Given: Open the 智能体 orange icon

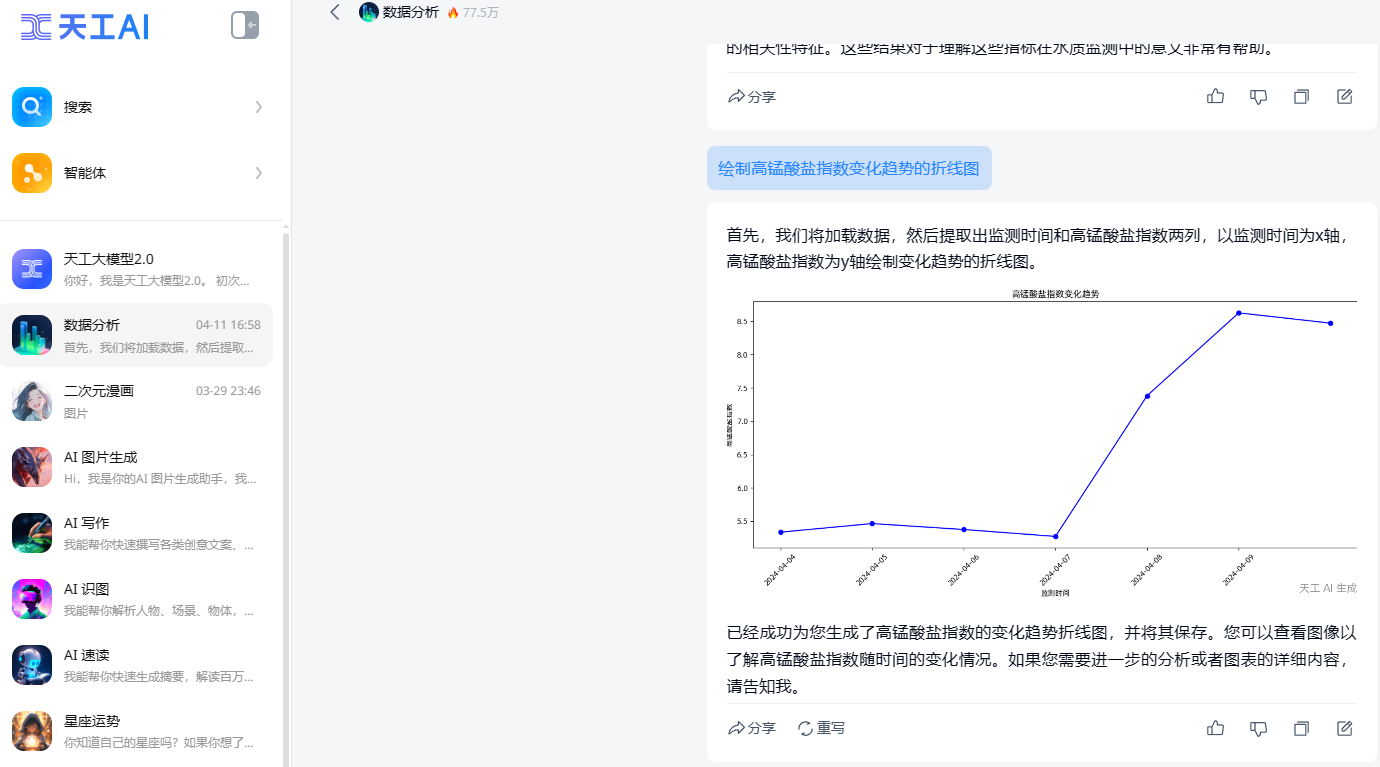Looking at the screenshot, I should 32,173.
